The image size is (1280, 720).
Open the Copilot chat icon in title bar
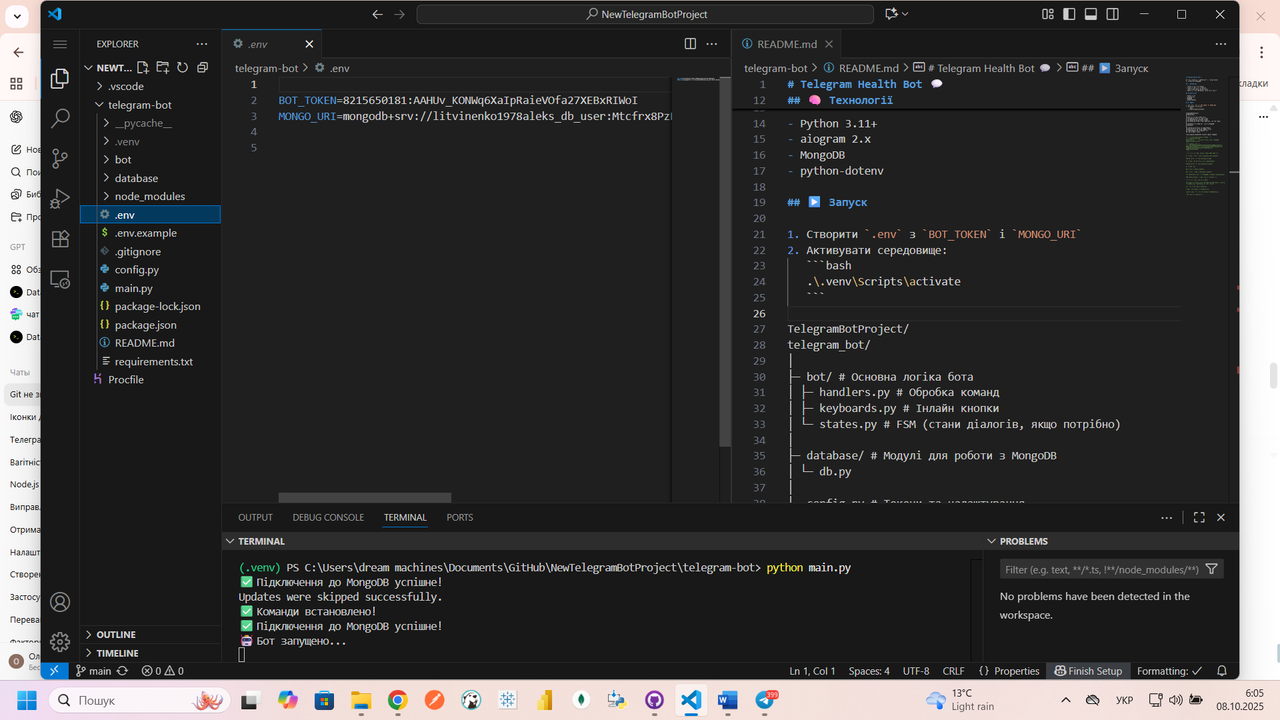[890, 14]
